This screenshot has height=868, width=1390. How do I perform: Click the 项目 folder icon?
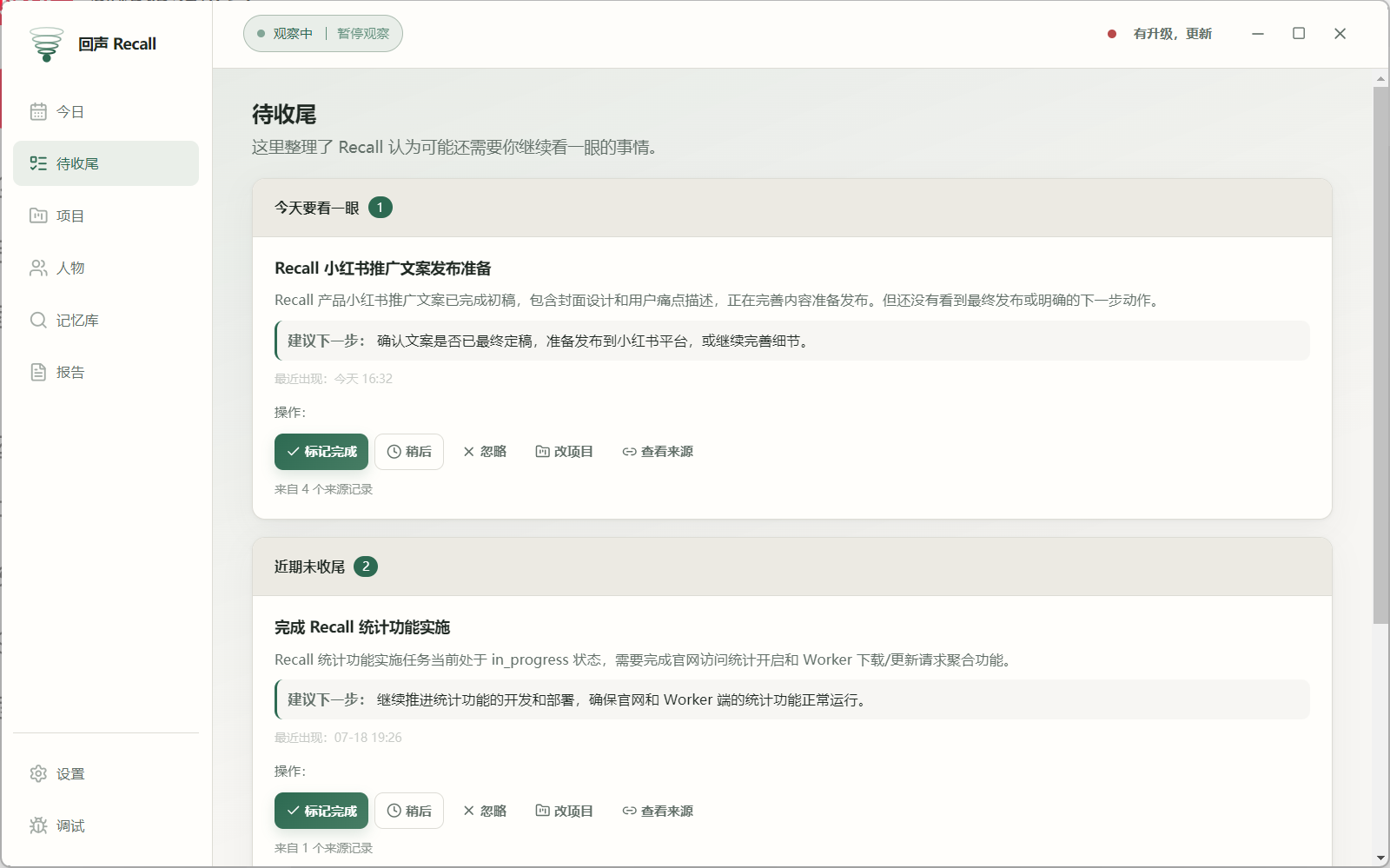(38, 215)
